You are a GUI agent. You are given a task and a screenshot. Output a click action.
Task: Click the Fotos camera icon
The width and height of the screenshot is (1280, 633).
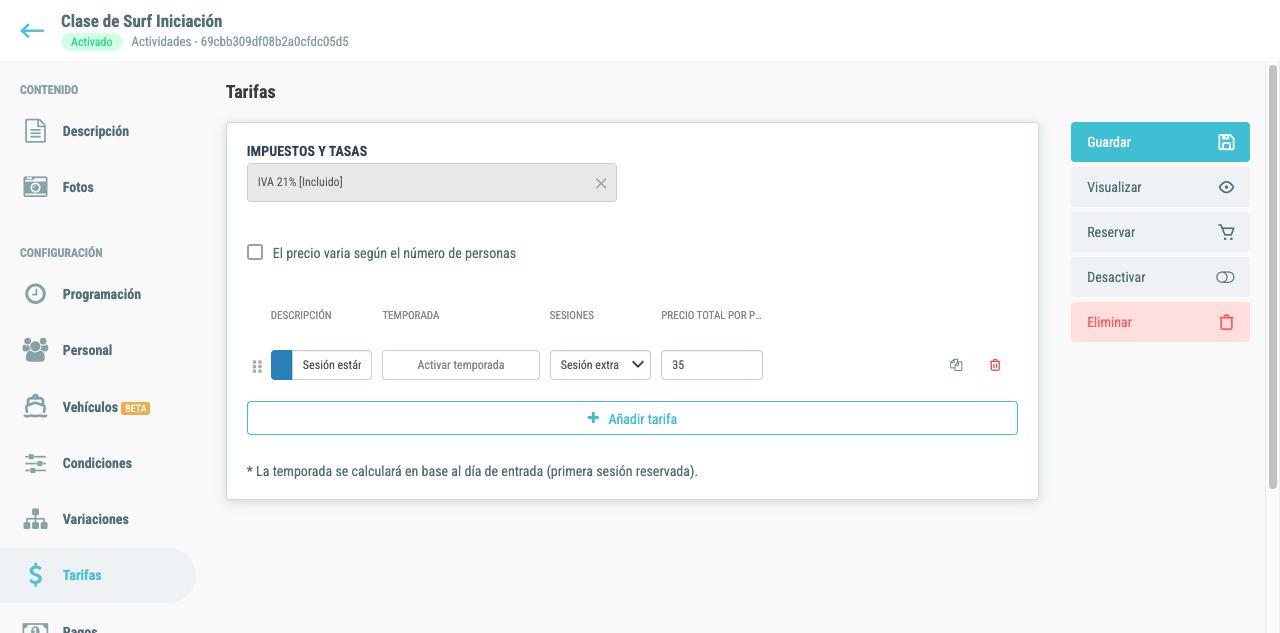pyautogui.click(x=35, y=187)
